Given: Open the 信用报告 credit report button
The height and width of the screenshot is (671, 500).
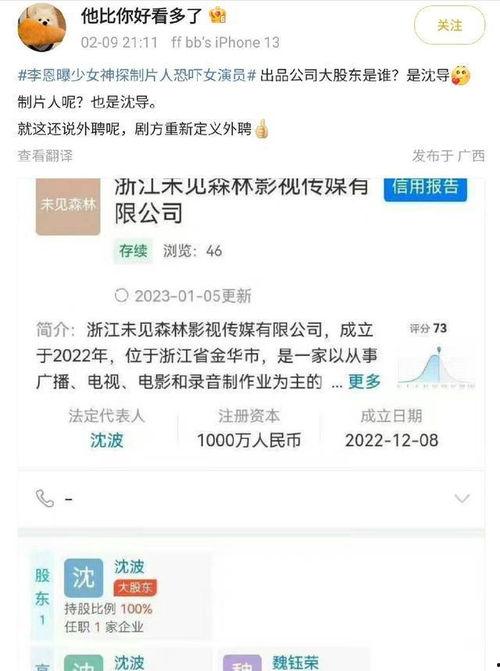Looking at the screenshot, I should 425,188.
